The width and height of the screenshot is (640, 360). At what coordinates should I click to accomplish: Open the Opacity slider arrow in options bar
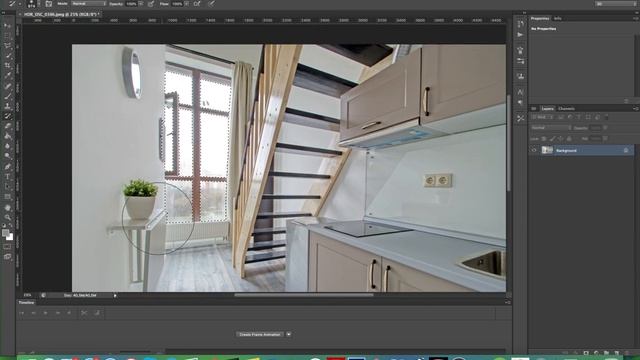141,4
